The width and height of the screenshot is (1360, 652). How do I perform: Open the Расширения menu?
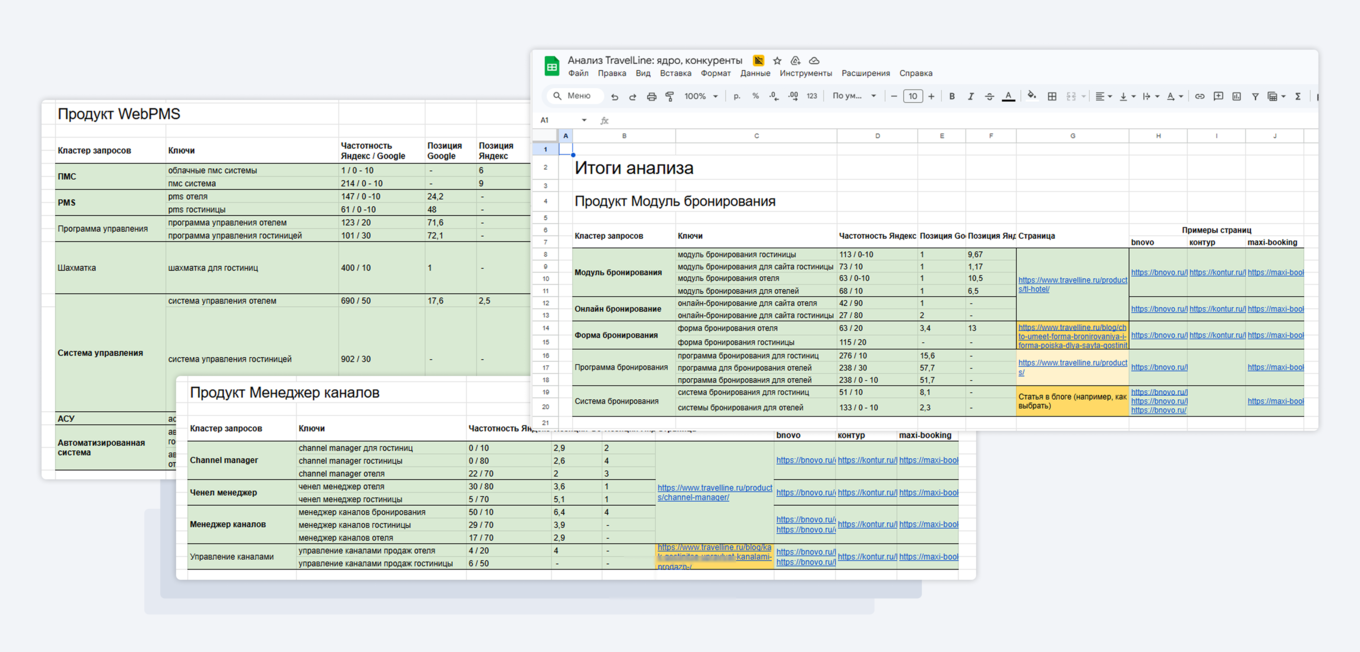866,74
